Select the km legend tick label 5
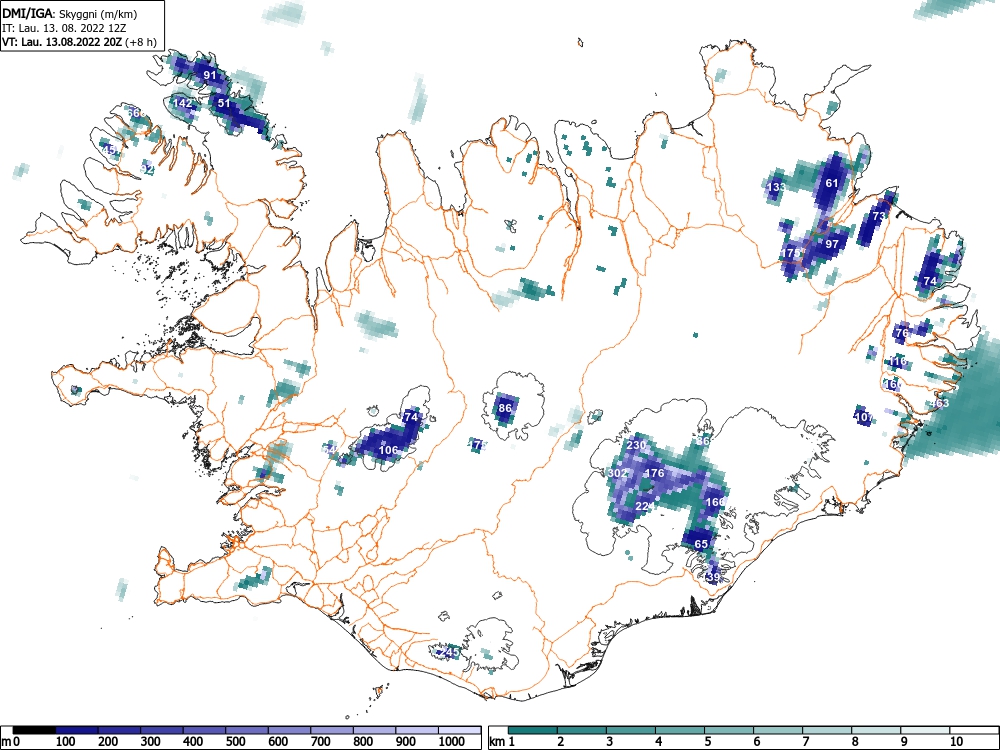Viewport: 1000px width, 750px height. [x=708, y=742]
